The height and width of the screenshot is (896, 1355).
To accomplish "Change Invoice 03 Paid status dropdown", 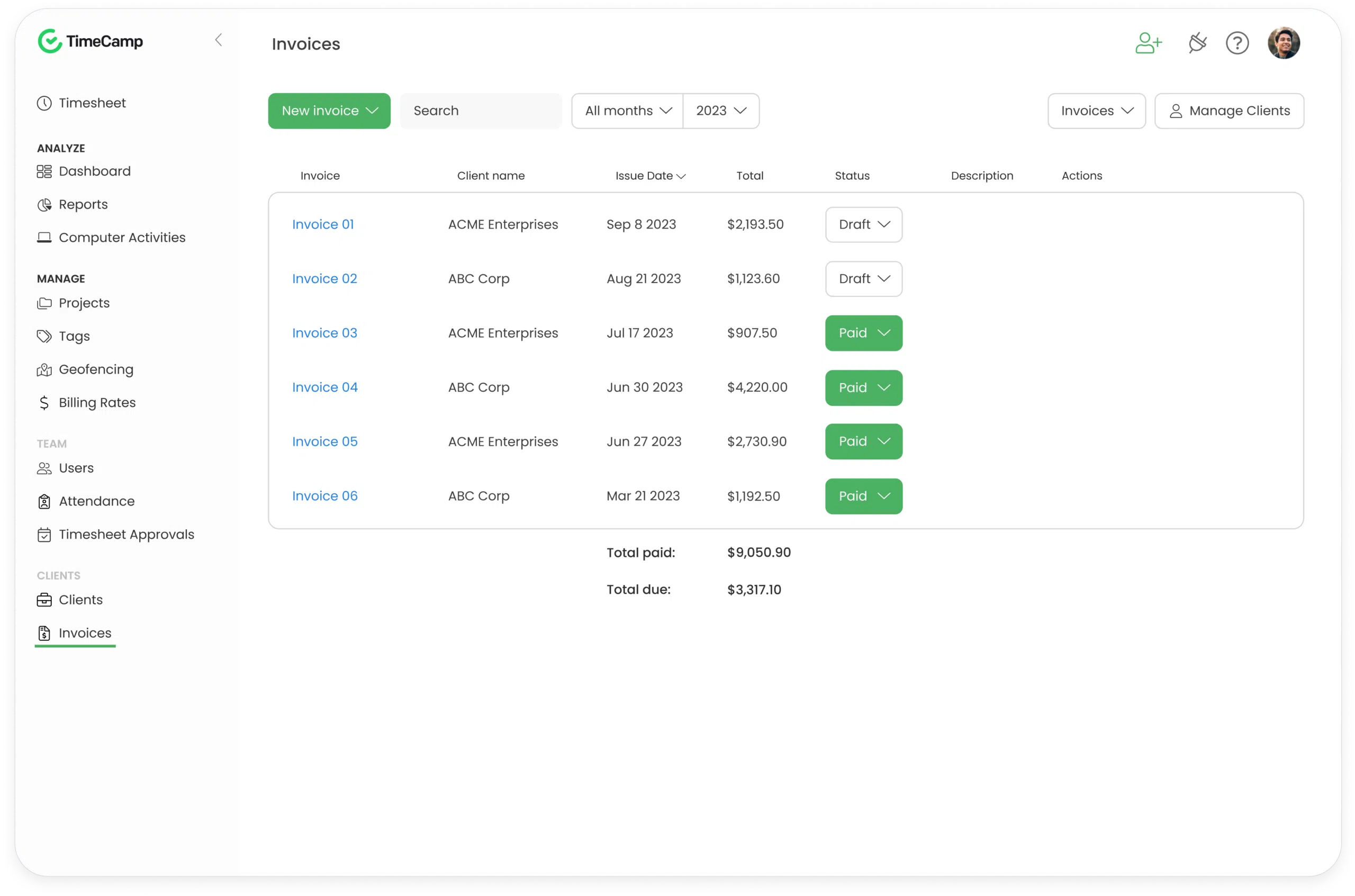I will click(x=863, y=333).
